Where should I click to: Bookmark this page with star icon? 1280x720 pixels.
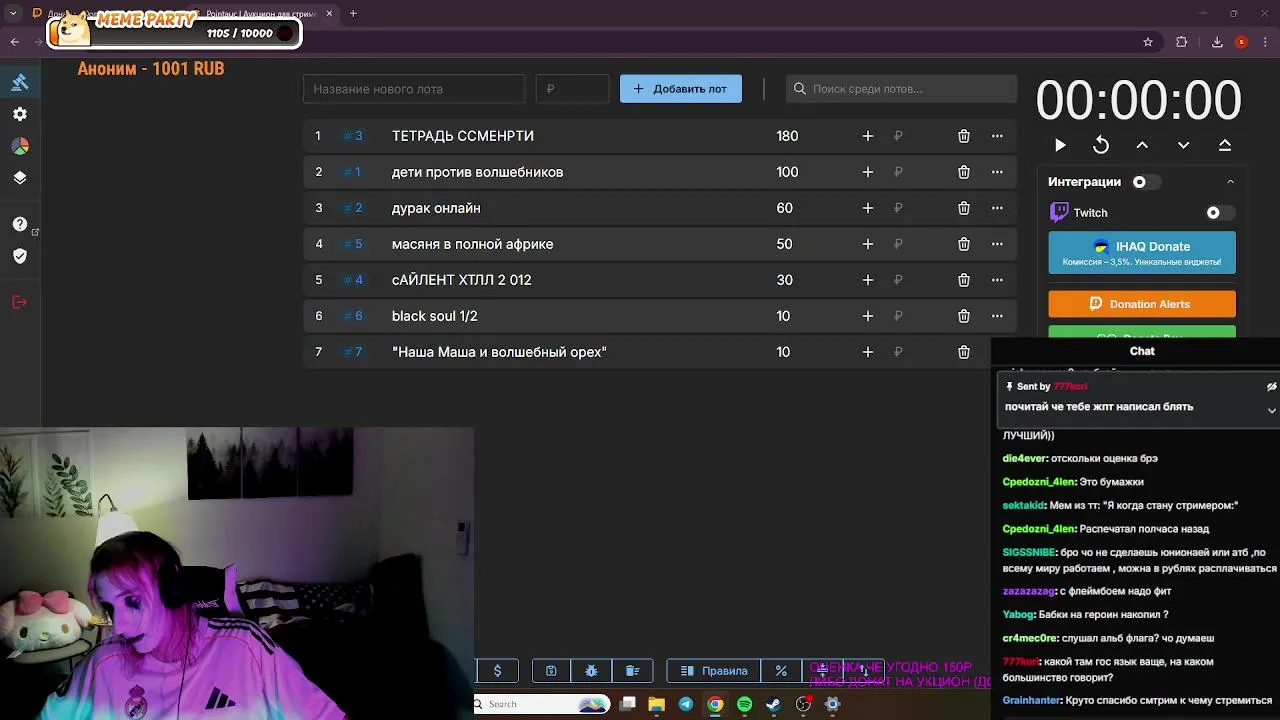[x=1148, y=42]
